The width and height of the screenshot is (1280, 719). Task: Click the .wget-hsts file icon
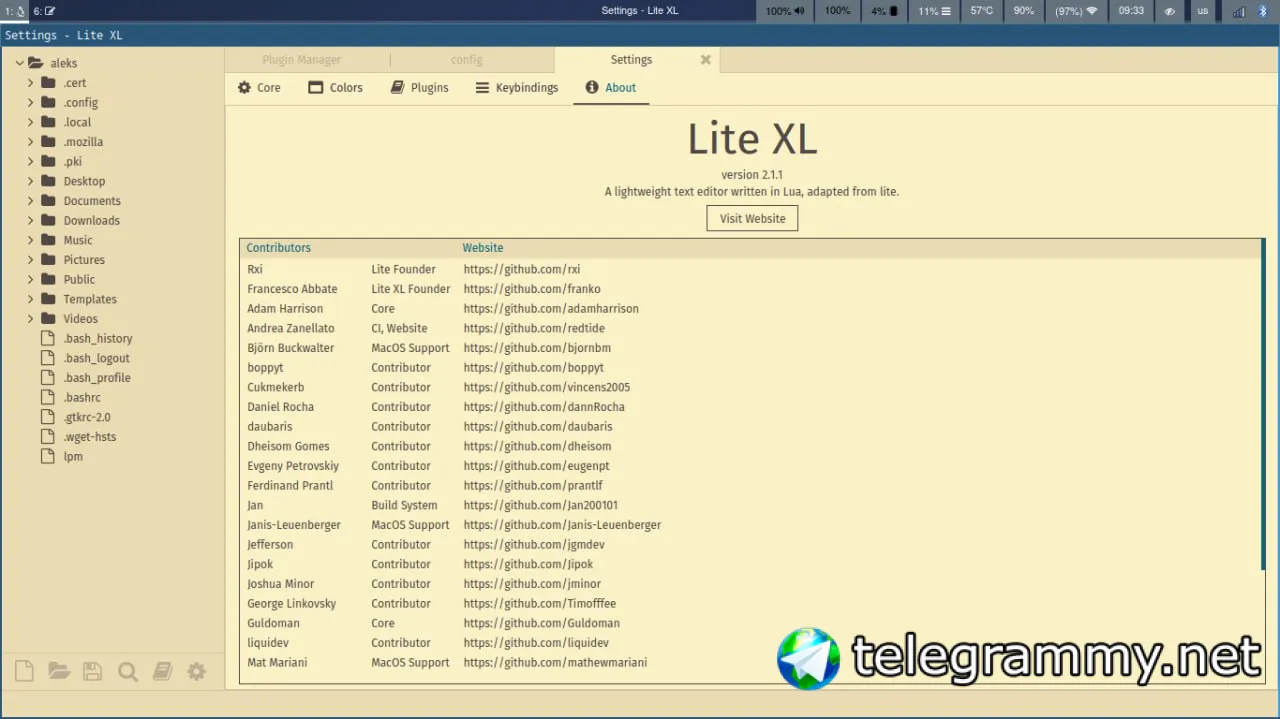47,436
